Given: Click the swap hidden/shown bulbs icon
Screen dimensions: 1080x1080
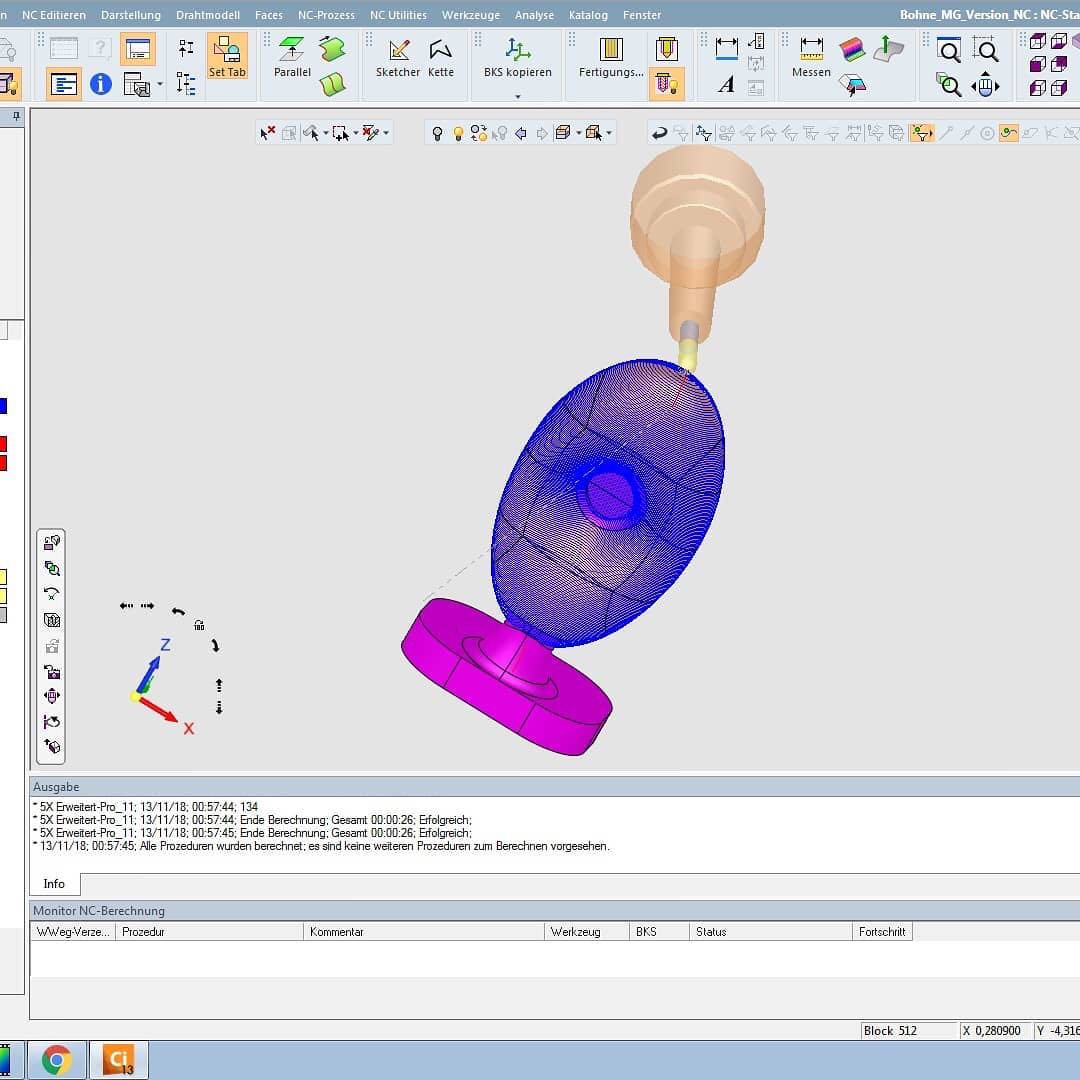Looking at the screenshot, I should 479,133.
